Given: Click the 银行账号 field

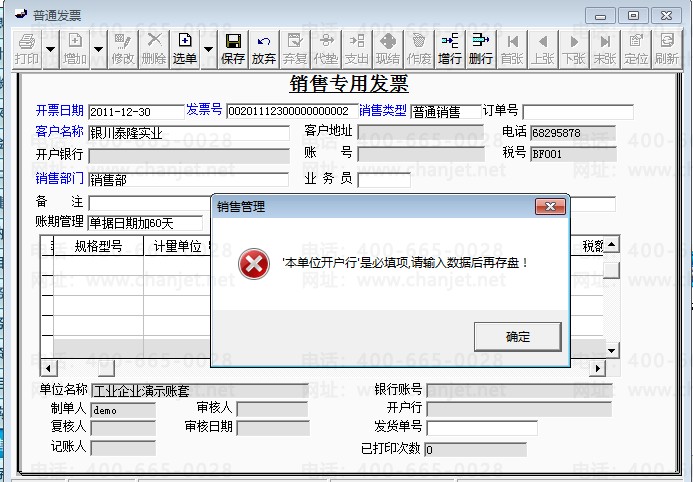Looking at the screenshot, I should pyautogui.click(x=519, y=390).
